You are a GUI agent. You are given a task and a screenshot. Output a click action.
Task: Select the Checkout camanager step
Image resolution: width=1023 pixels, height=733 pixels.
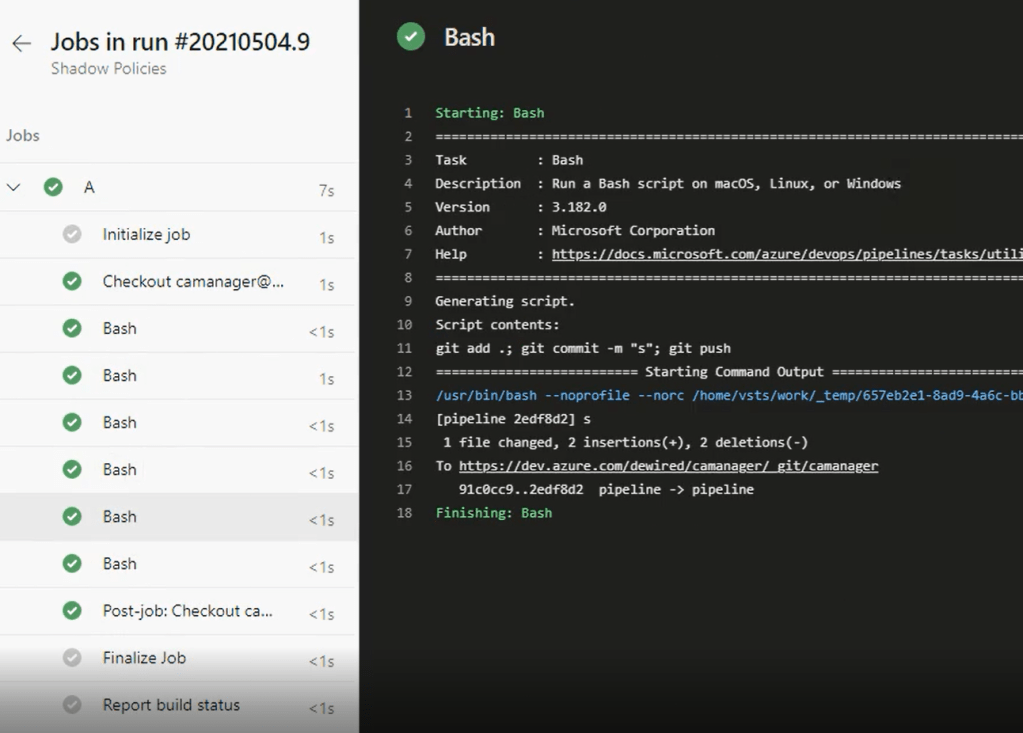[192, 282]
